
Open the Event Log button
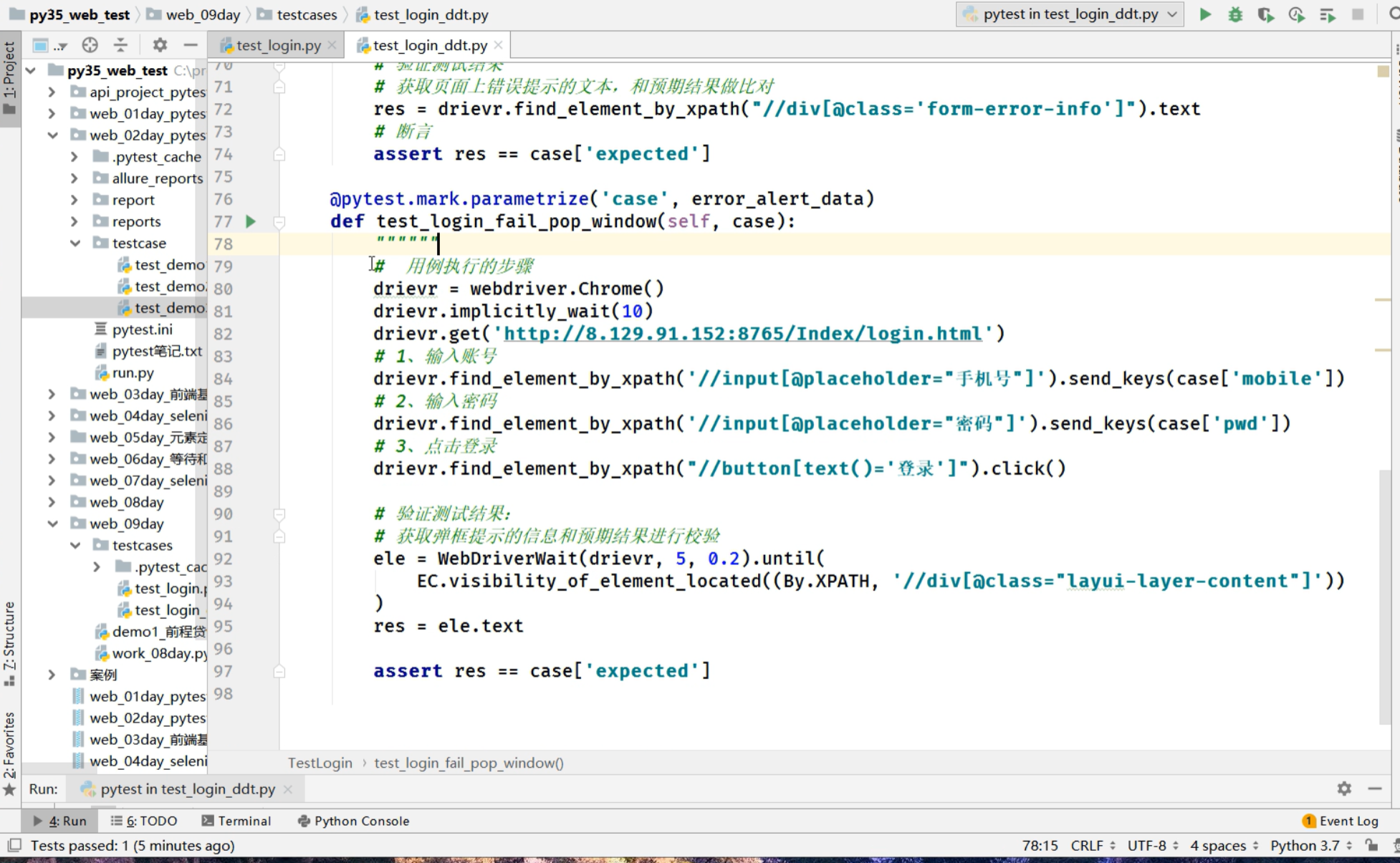pos(1340,821)
